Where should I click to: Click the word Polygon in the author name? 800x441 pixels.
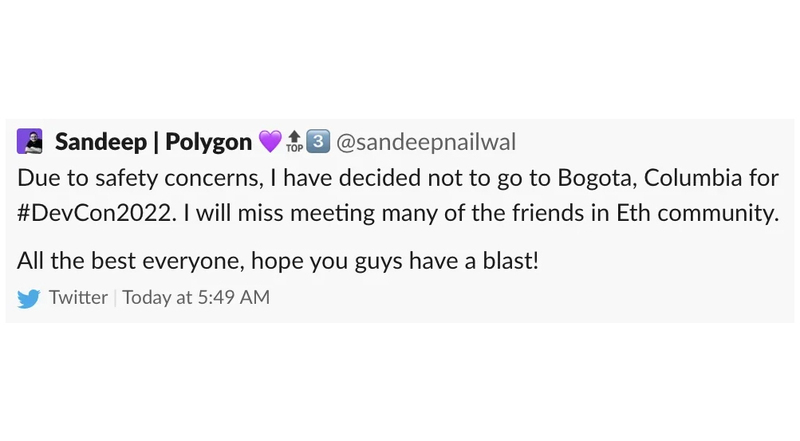point(209,142)
